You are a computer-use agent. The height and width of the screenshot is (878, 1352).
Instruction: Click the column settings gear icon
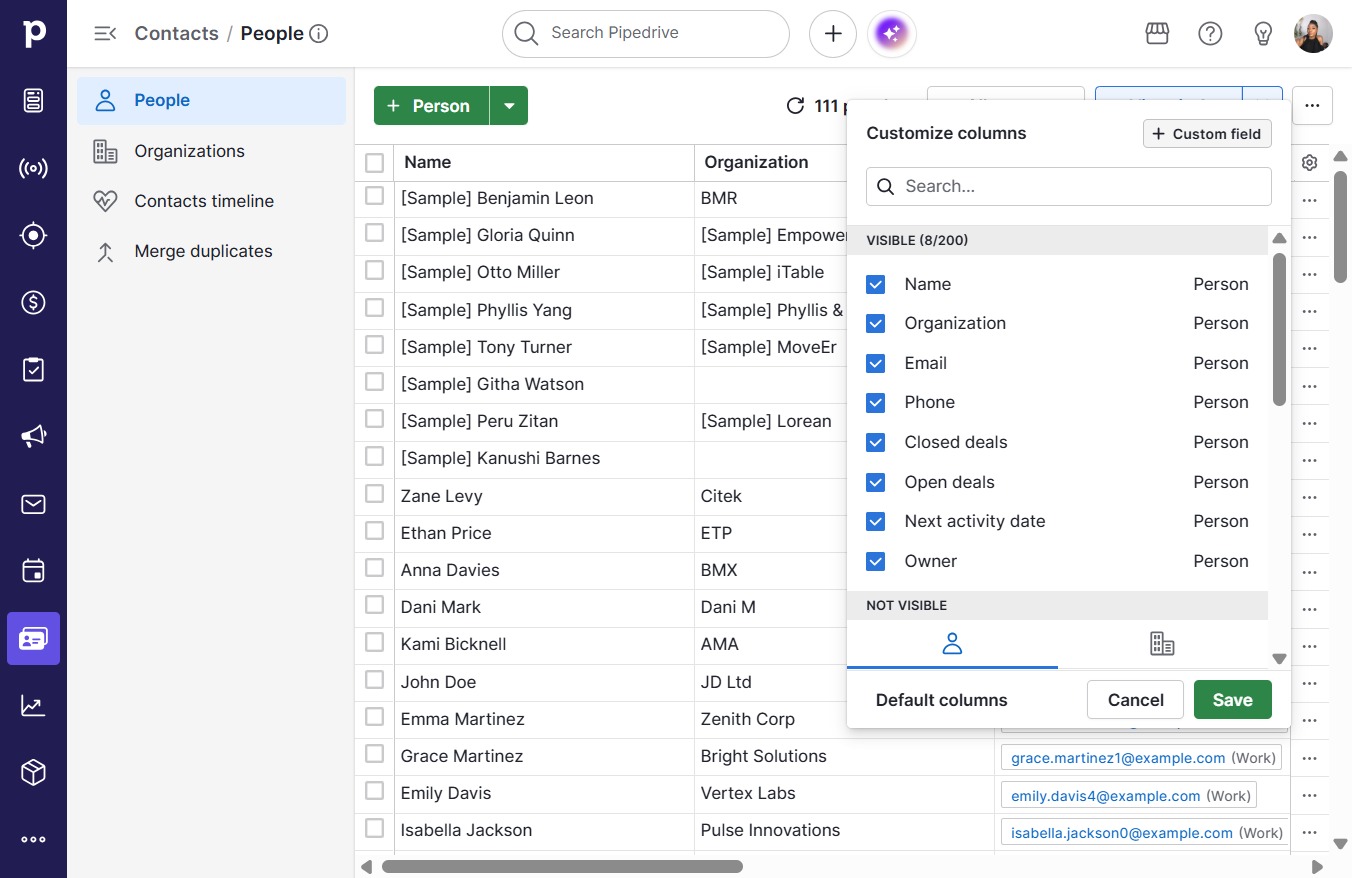1310,162
